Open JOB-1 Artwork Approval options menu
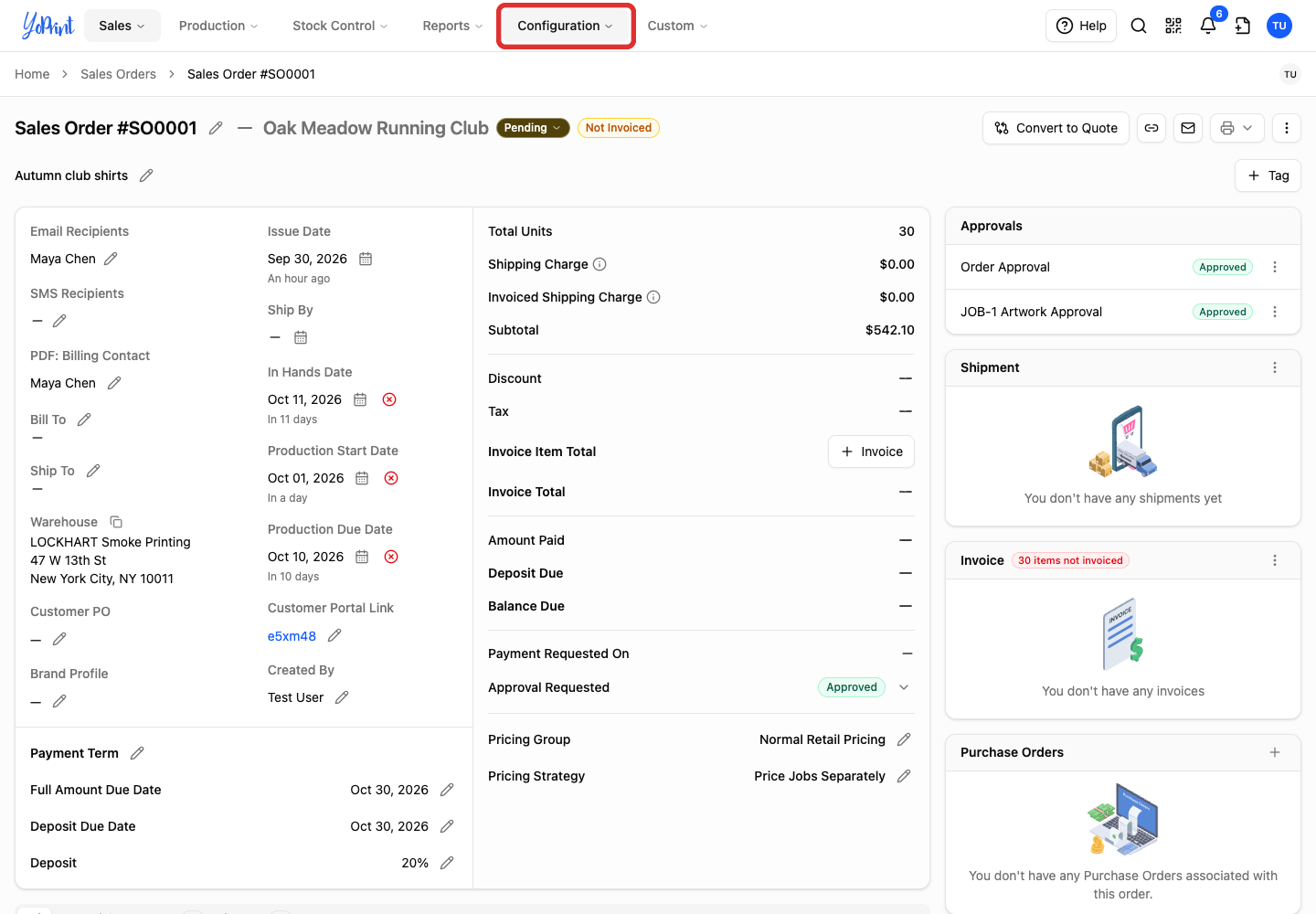 coord(1275,312)
